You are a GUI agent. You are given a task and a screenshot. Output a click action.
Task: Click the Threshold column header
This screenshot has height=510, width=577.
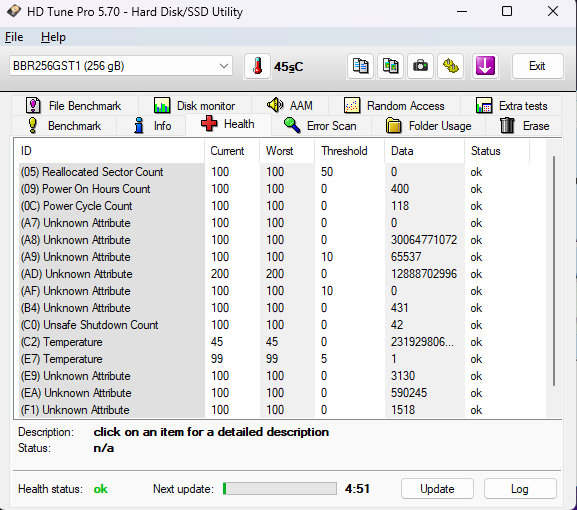pos(350,151)
